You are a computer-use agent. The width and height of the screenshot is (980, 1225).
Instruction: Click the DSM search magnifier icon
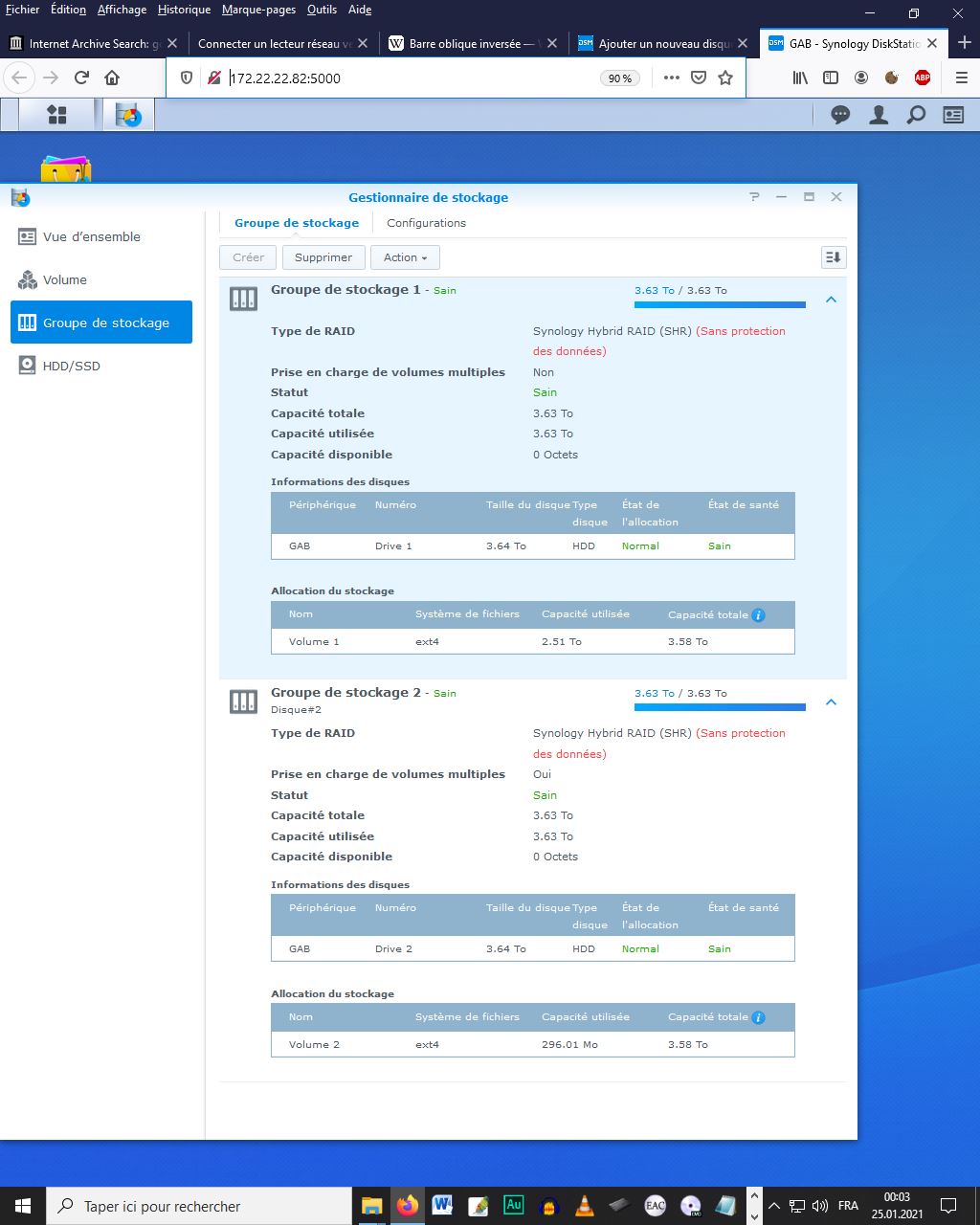pyautogui.click(x=916, y=115)
